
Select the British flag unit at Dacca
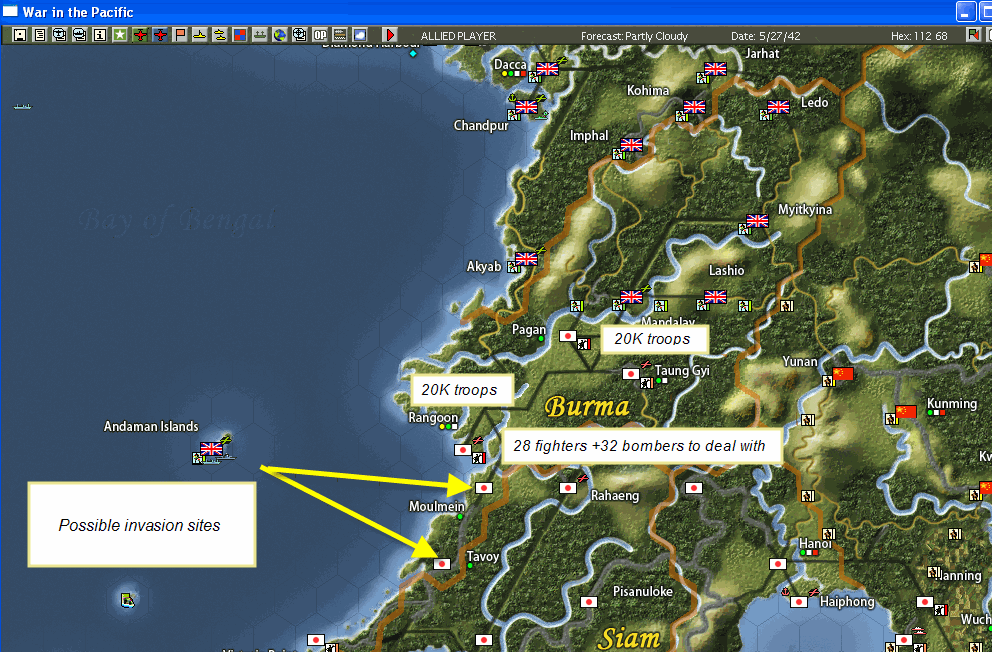(547, 69)
